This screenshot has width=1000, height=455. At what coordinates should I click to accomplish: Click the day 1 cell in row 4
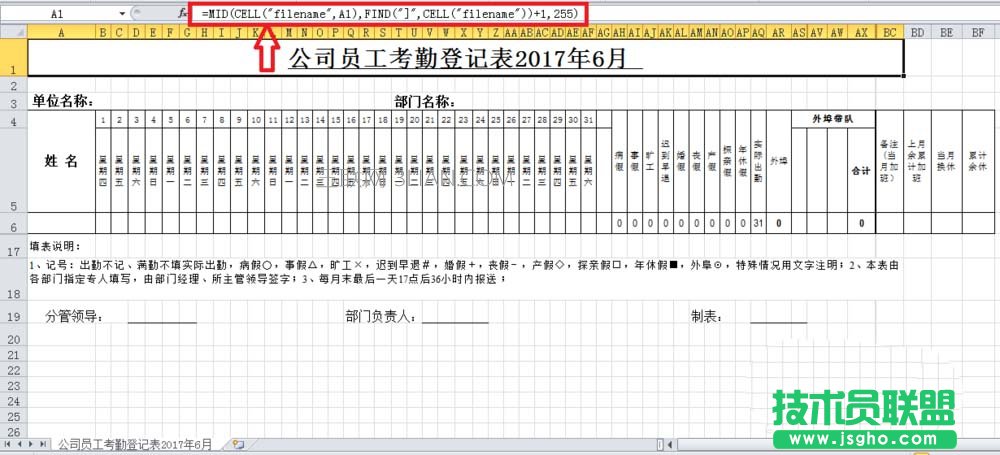pos(103,119)
